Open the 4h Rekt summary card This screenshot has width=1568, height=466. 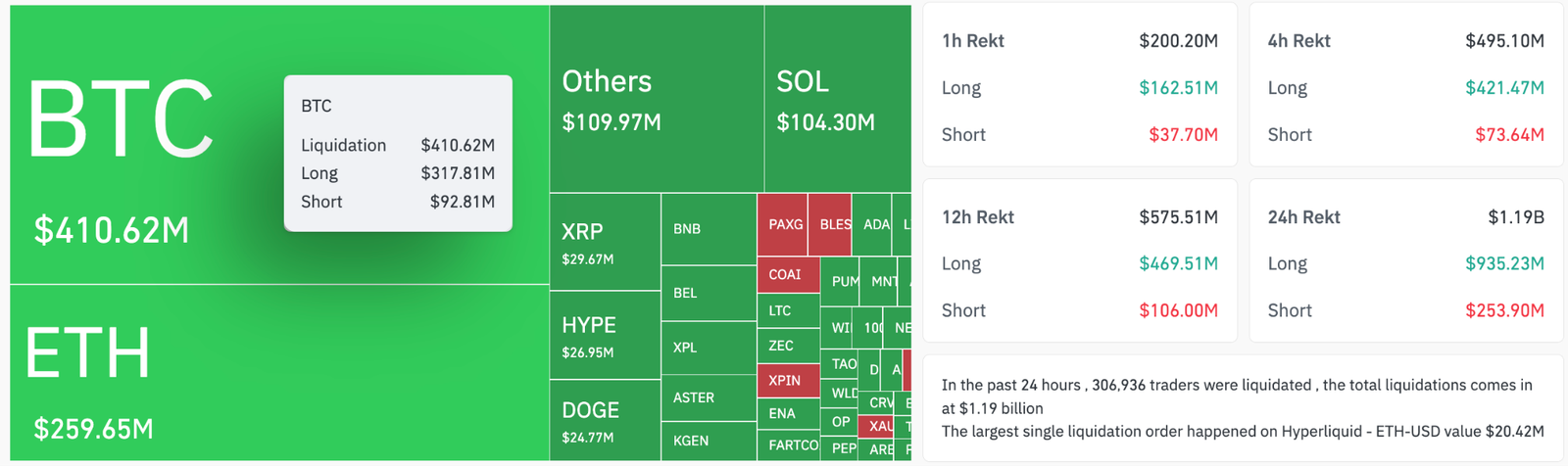1405,85
